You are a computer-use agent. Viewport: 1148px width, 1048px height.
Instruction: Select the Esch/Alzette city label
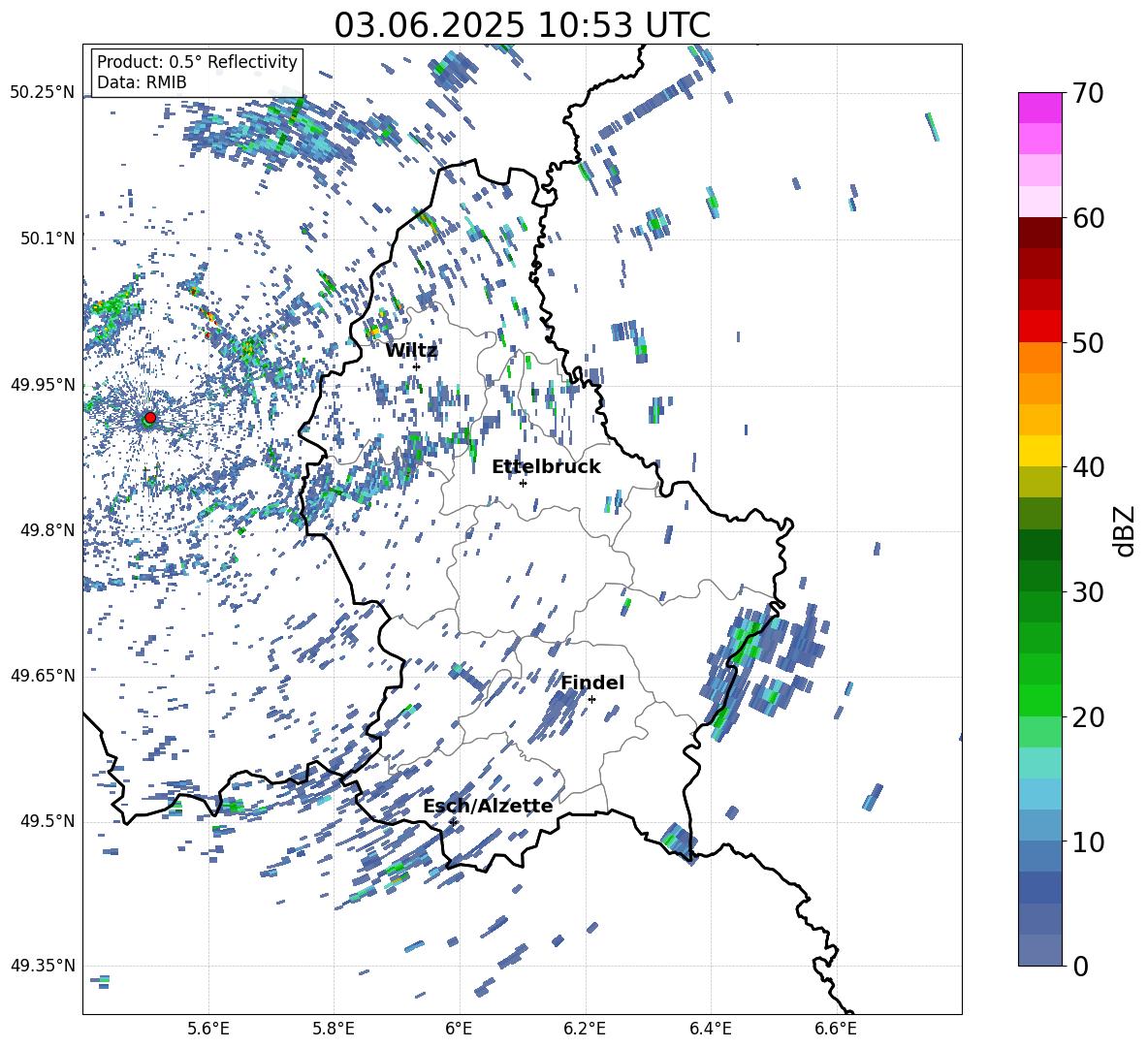(x=488, y=806)
